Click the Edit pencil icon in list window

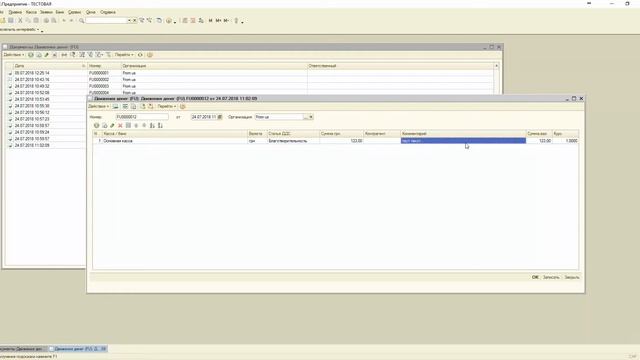(47, 55)
